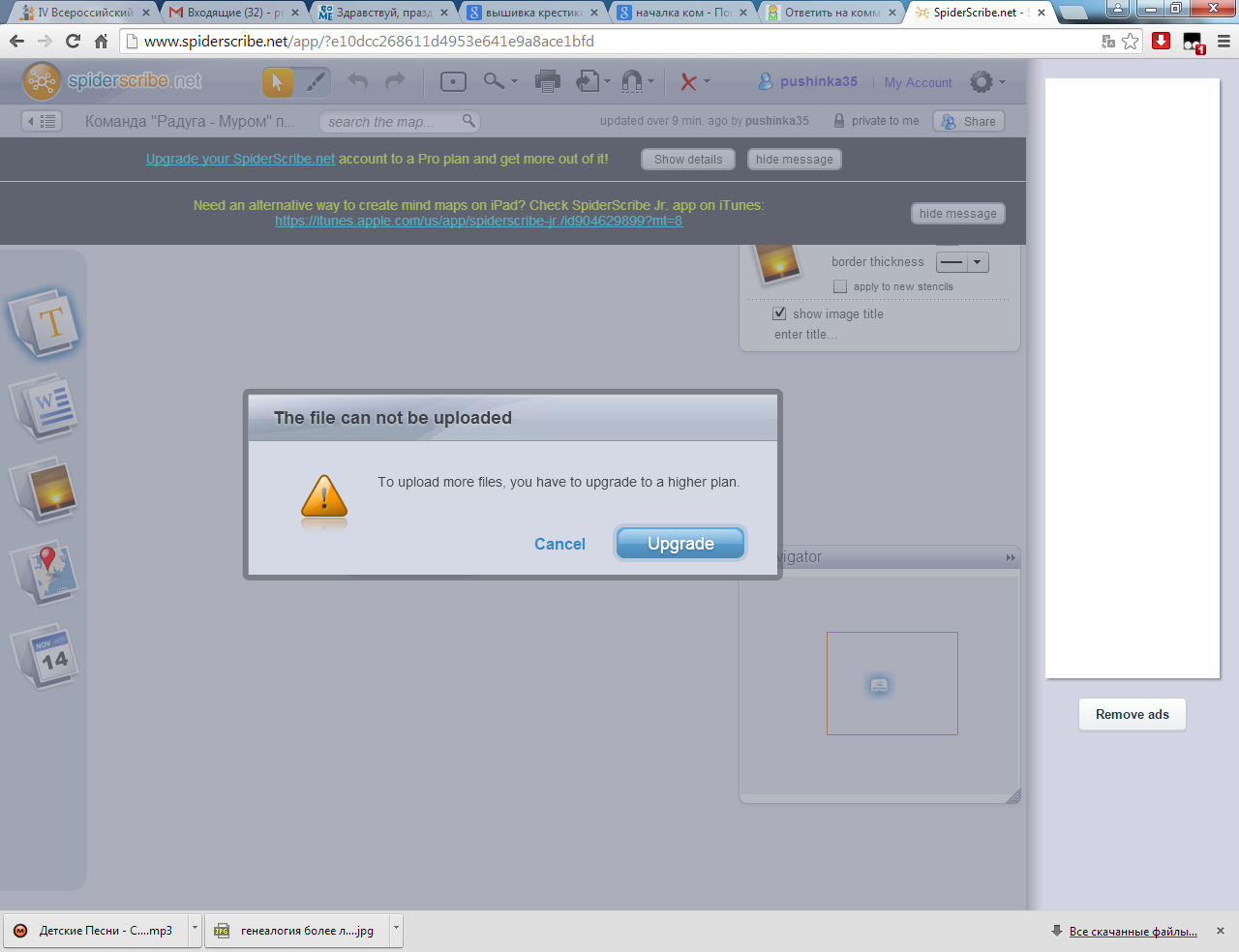Redo the last action
This screenshot has height=952, width=1239.
pos(395,81)
